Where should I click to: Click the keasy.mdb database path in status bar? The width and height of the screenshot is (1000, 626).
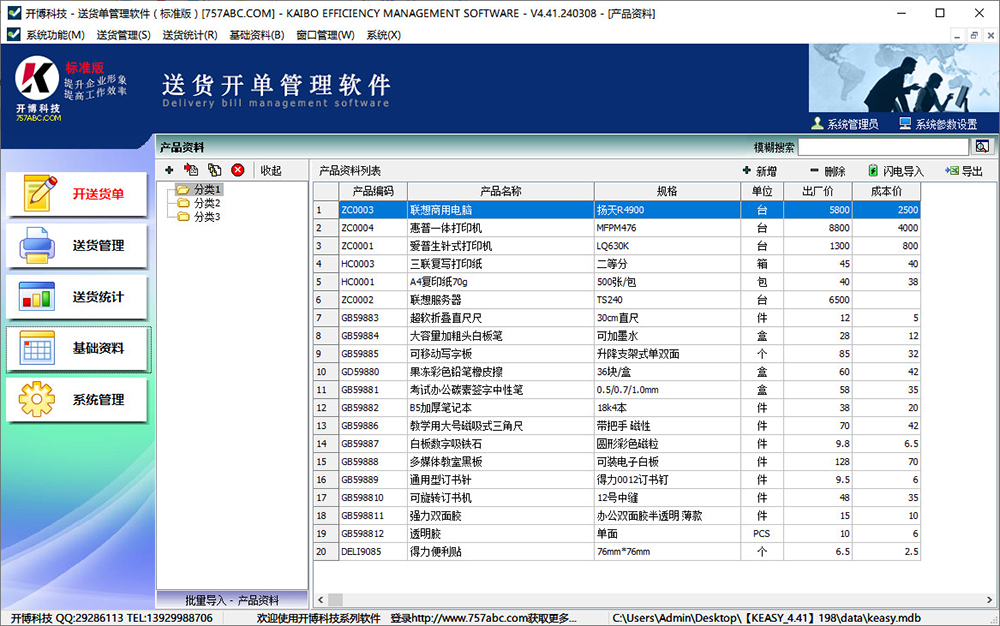766,618
